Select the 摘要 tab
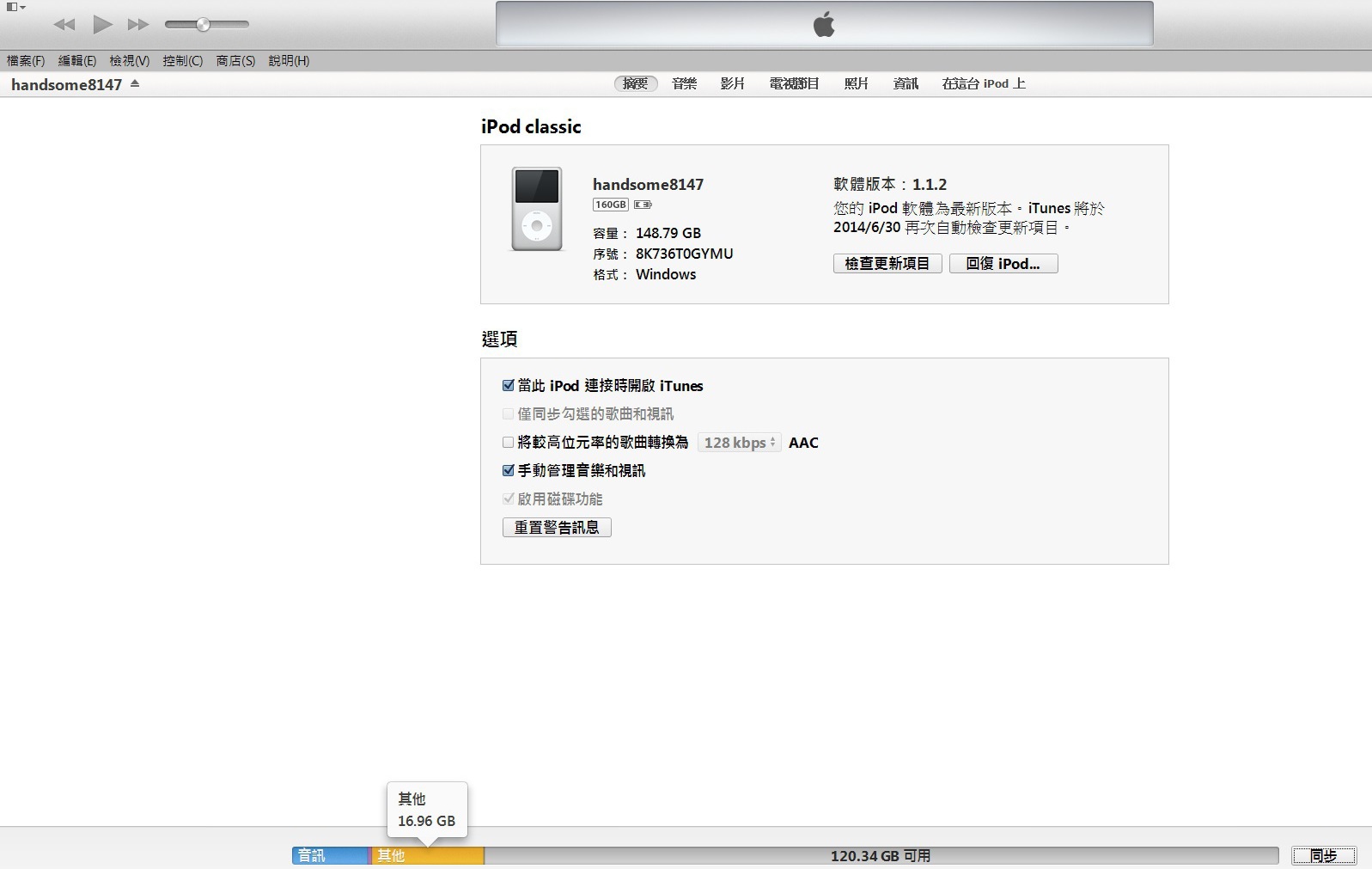 (636, 83)
